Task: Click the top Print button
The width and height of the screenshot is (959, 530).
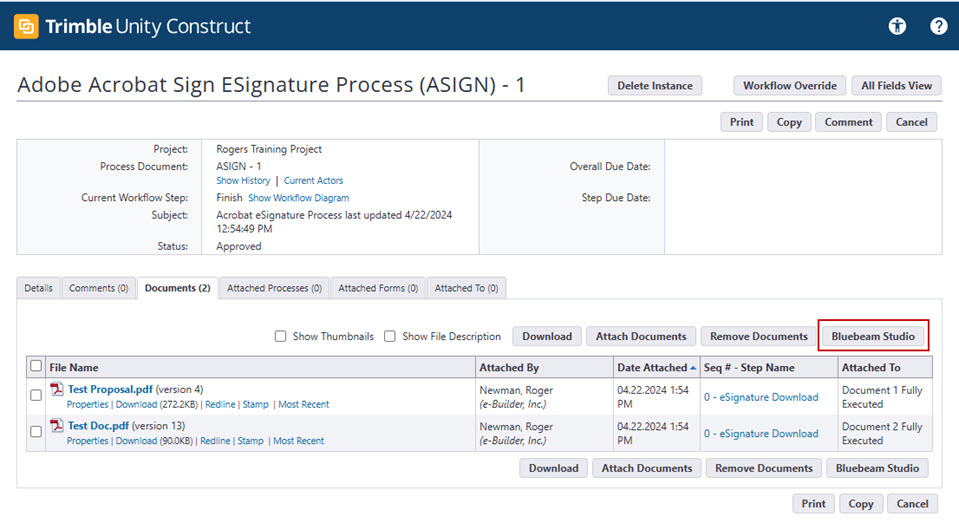Action: 741,122
